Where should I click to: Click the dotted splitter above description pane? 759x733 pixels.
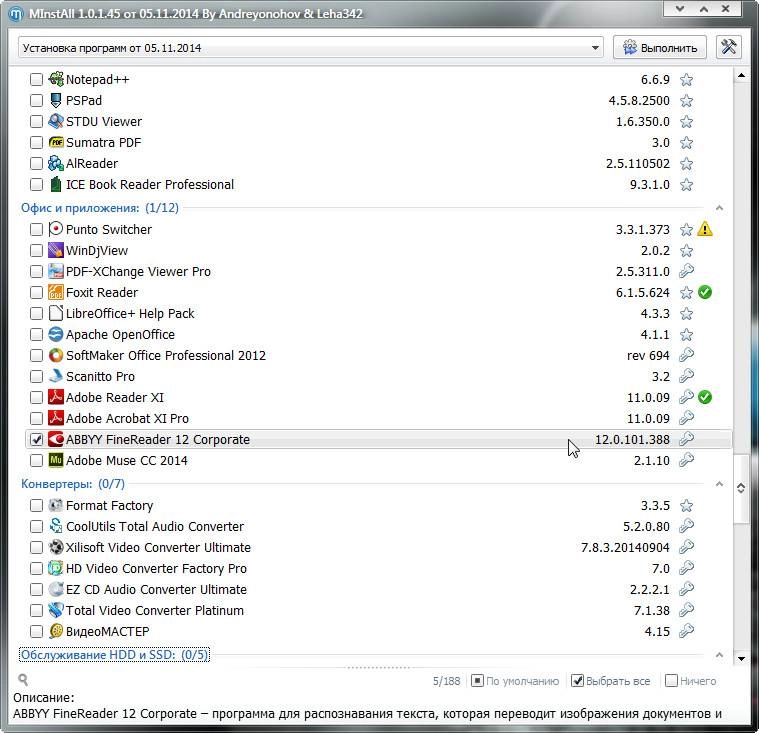pos(379,668)
